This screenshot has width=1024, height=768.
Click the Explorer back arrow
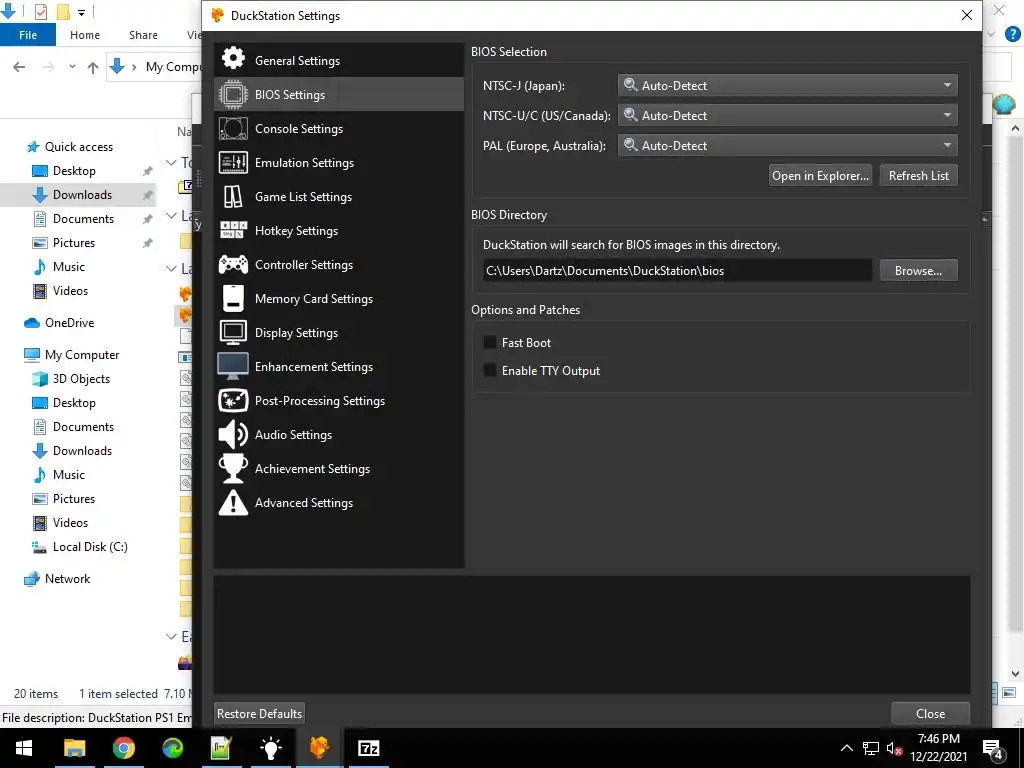(20, 67)
